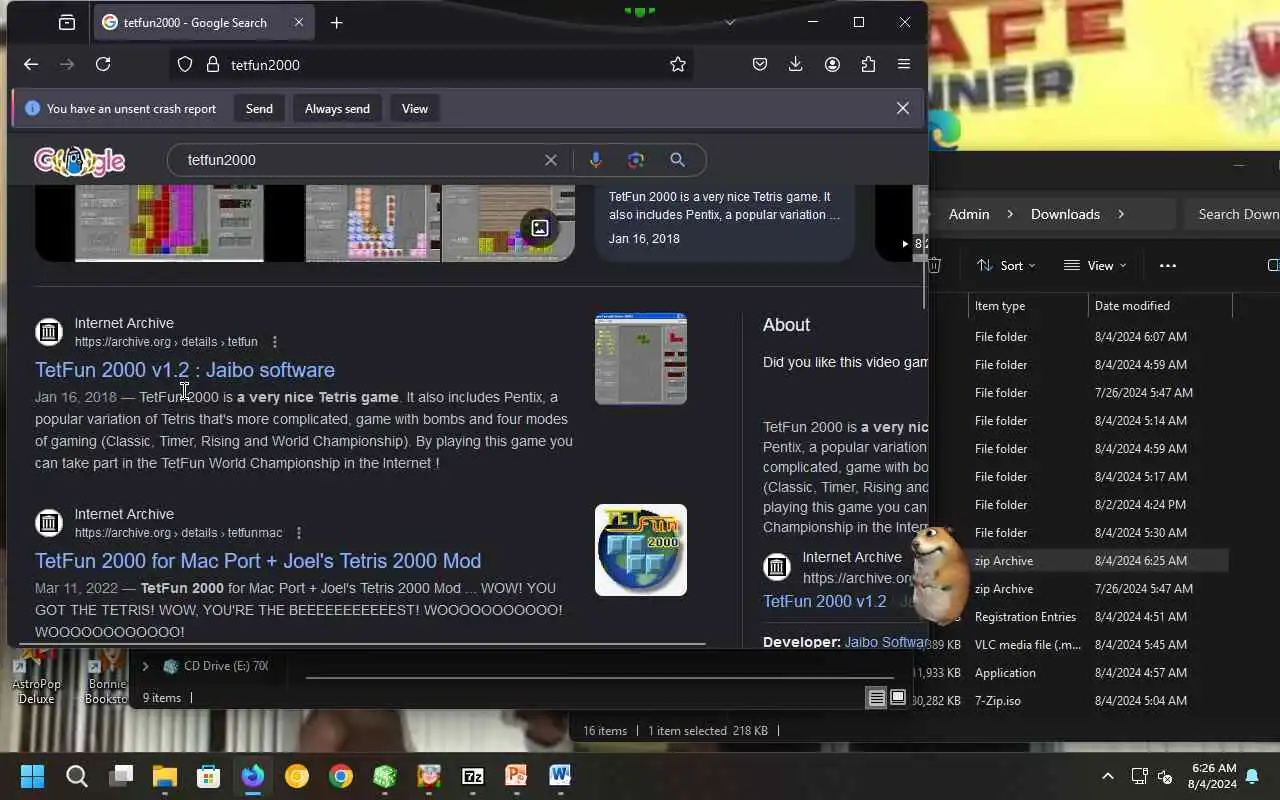Open the Firefox Downloads panel
The width and height of the screenshot is (1280, 800).
click(796, 64)
